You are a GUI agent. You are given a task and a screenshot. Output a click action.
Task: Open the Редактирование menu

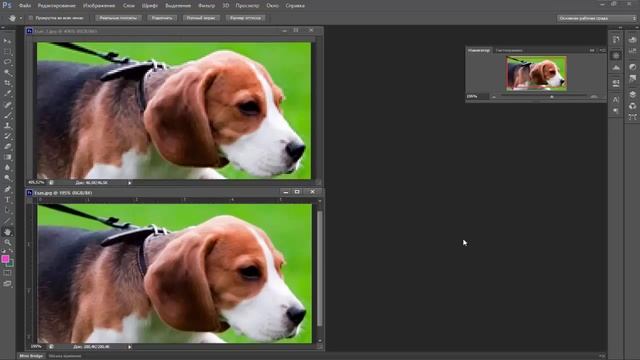[x=56, y=6]
